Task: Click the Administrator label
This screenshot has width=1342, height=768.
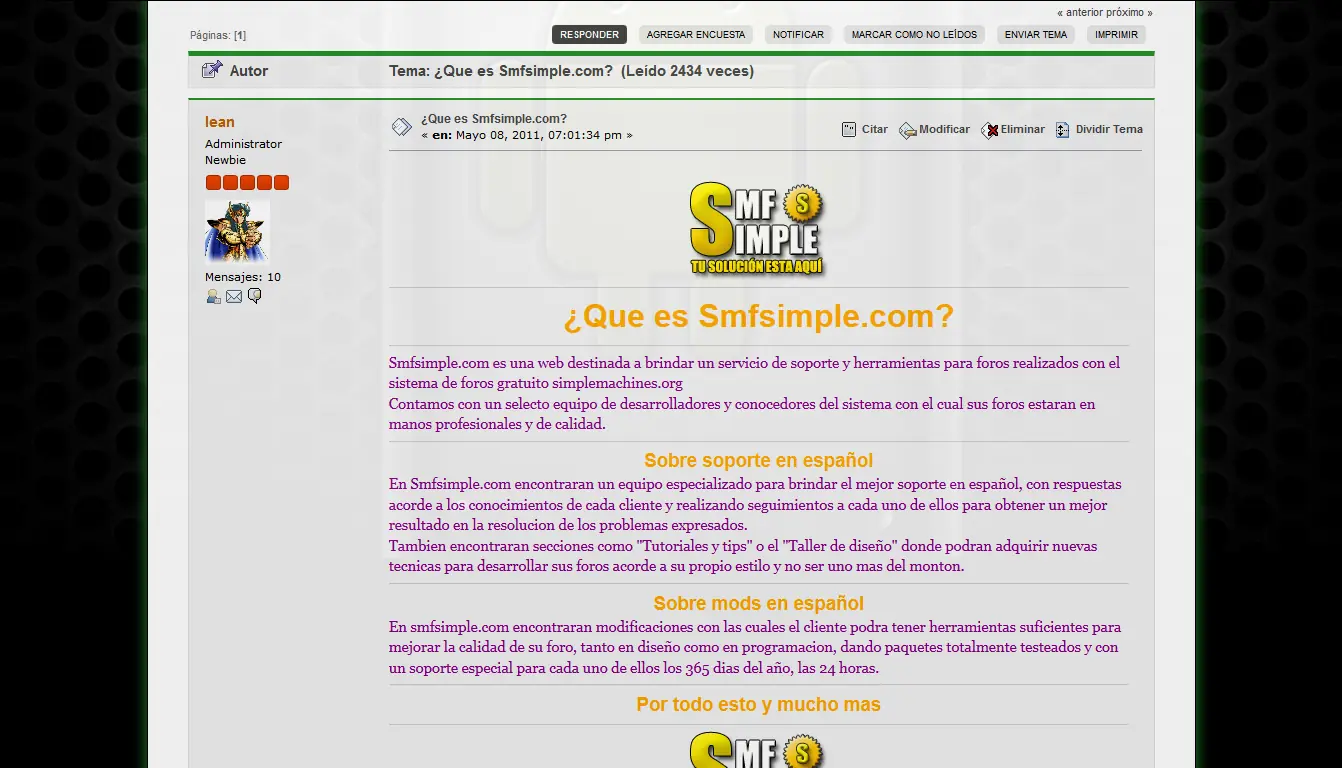Action: coord(243,144)
